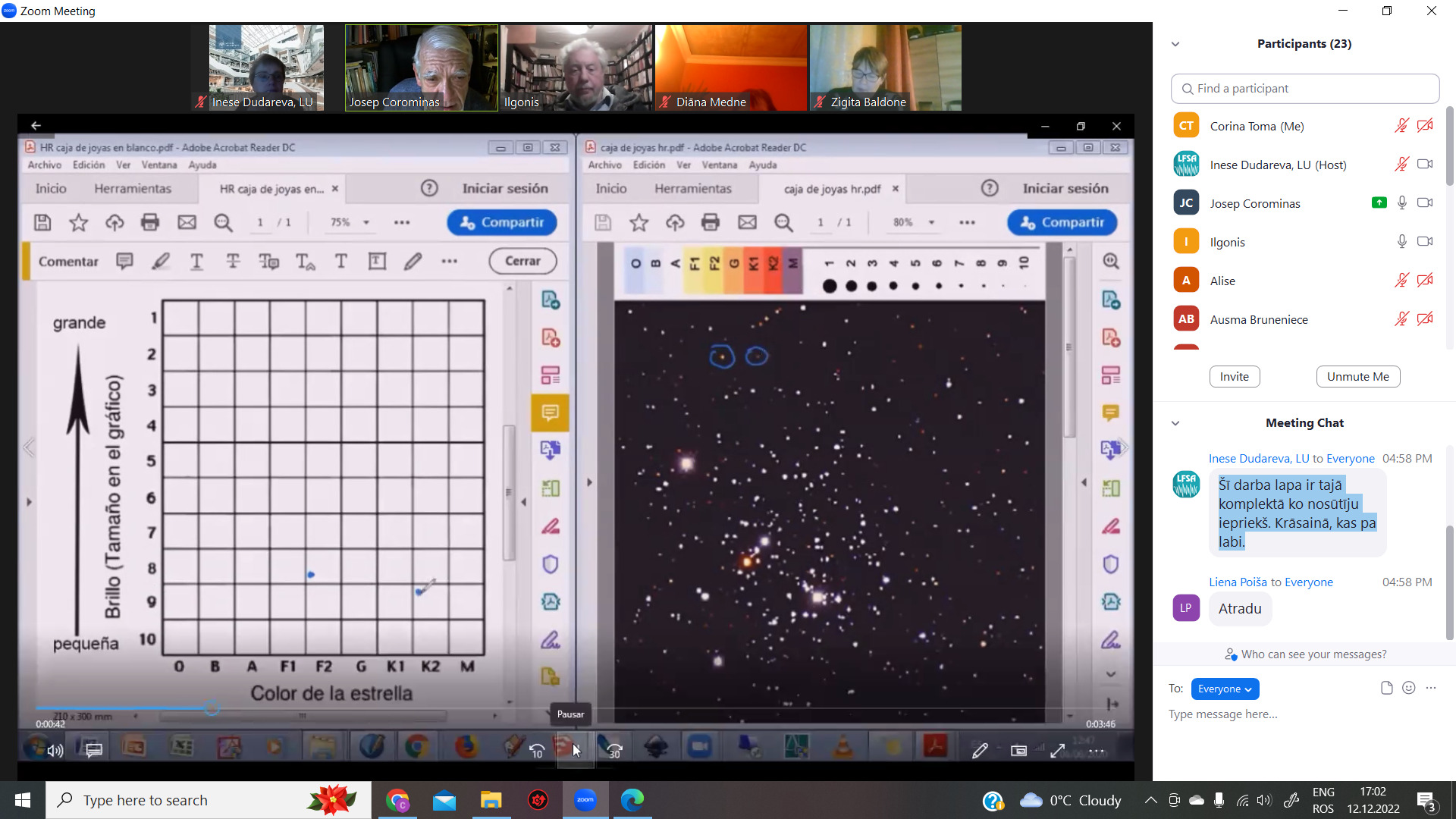
Task: Click the video player volume icon
Action: pyautogui.click(x=55, y=751)
